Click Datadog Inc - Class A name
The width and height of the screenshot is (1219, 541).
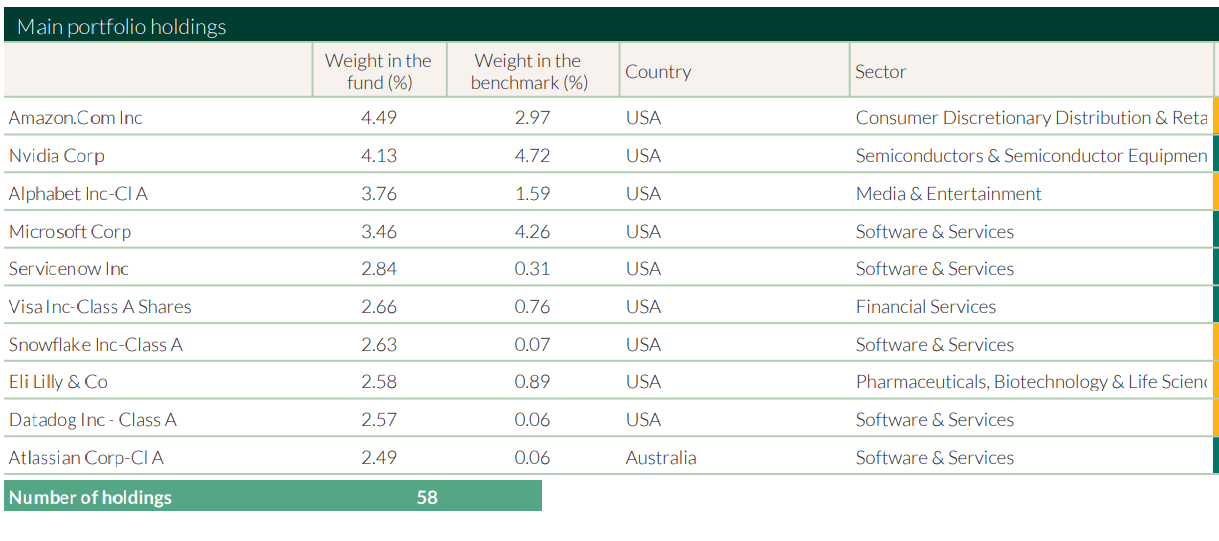pyautogui.click(x=93, y=420)
